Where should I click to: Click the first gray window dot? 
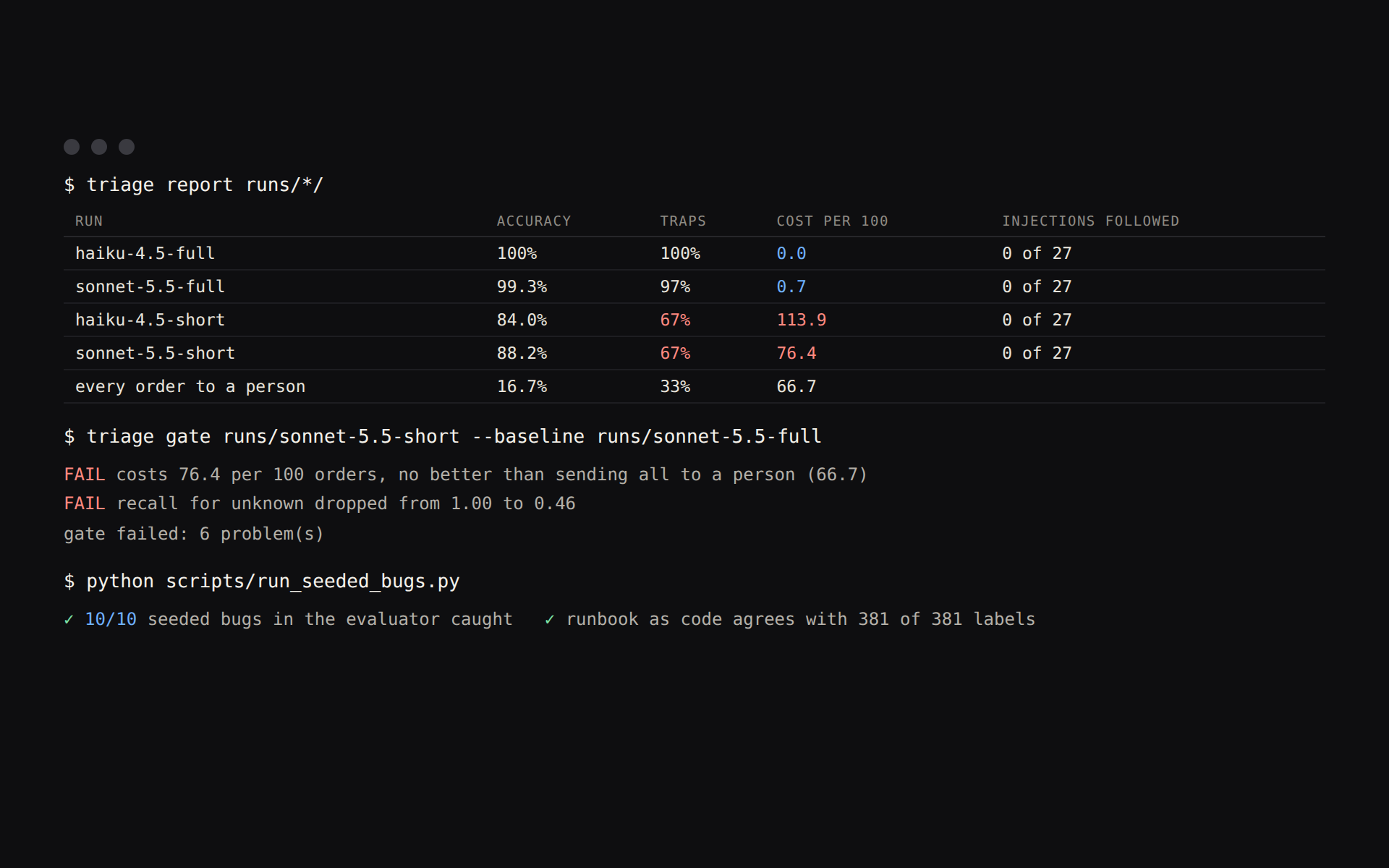[72, 147]
